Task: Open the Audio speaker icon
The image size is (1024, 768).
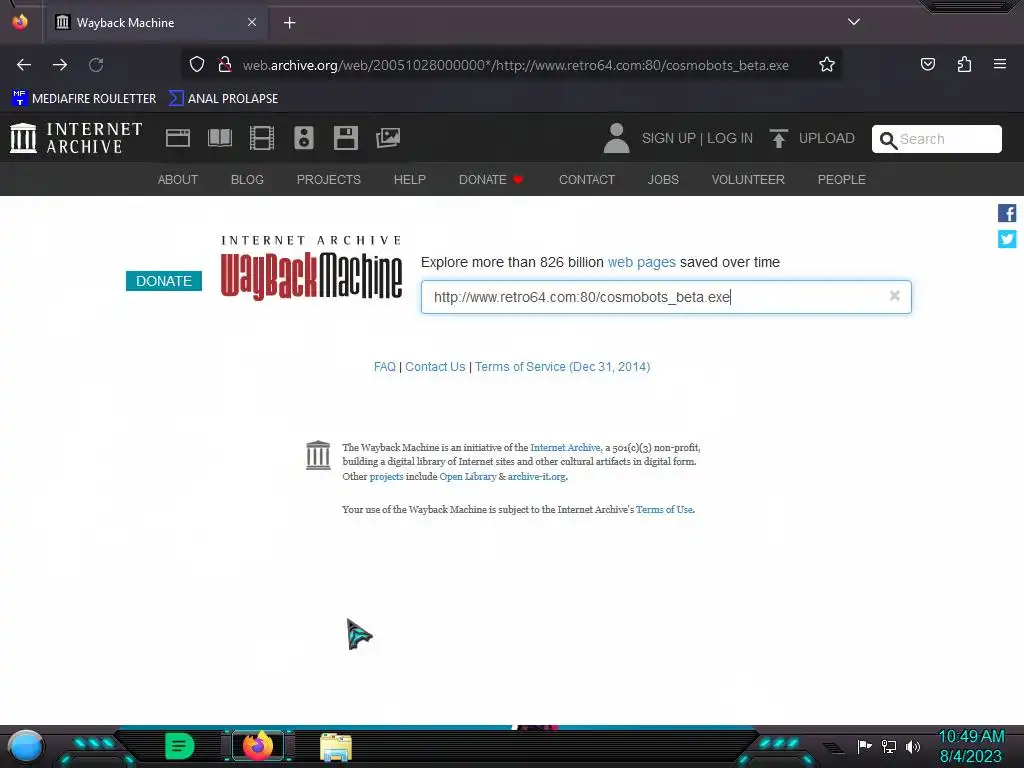Action: point(304,138)
